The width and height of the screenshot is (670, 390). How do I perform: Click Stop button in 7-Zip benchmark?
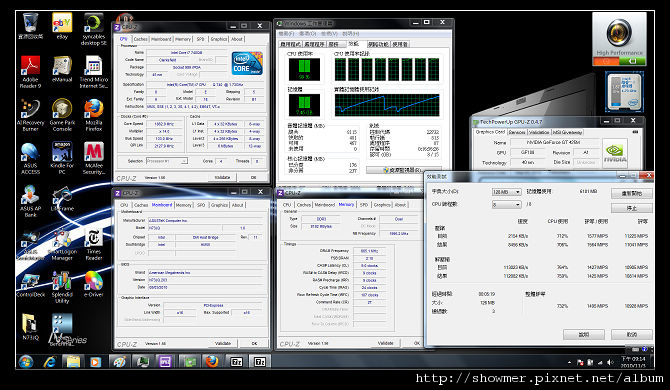coord(632,208)
